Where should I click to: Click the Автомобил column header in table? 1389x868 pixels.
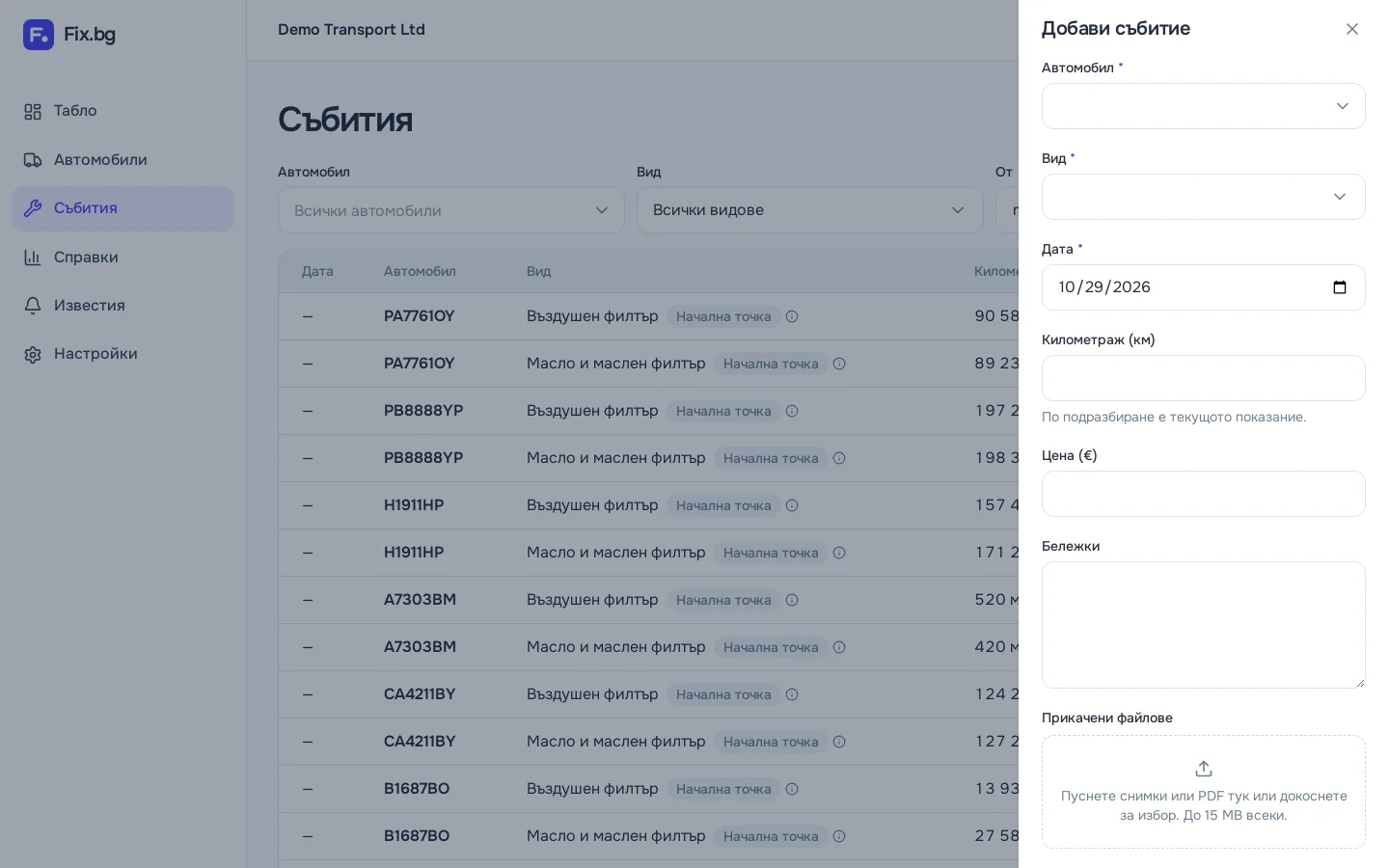pos(420,272)
